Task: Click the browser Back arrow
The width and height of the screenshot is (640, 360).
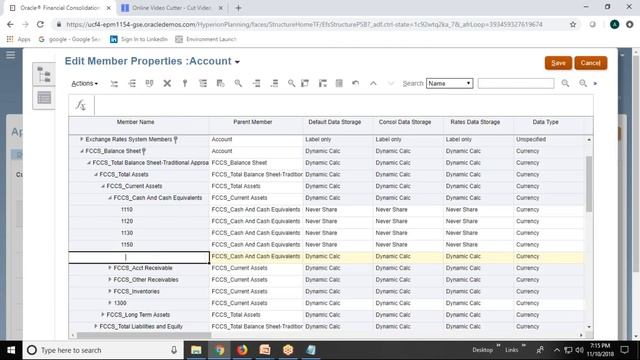Action: pyautogui.click(x=10, y=24)
